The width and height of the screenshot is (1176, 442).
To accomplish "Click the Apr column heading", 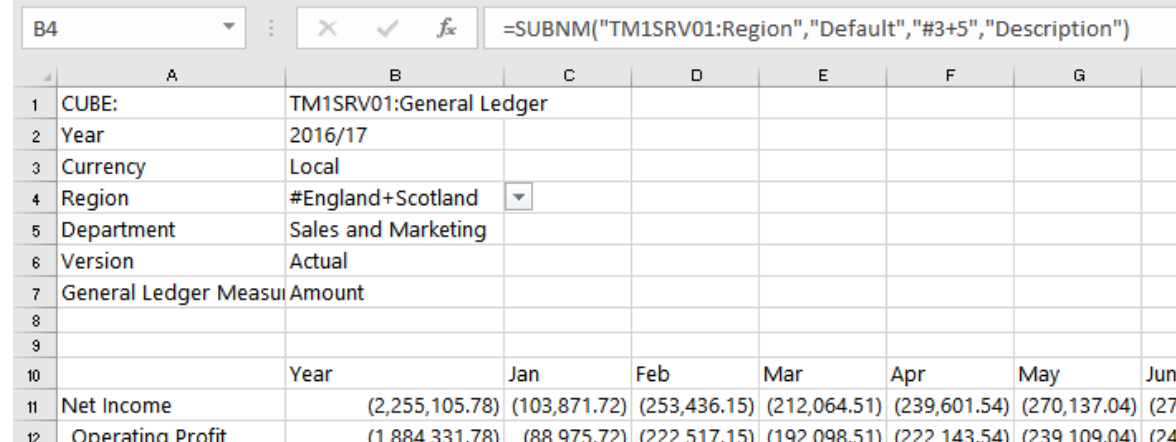I will coord(950,374).
